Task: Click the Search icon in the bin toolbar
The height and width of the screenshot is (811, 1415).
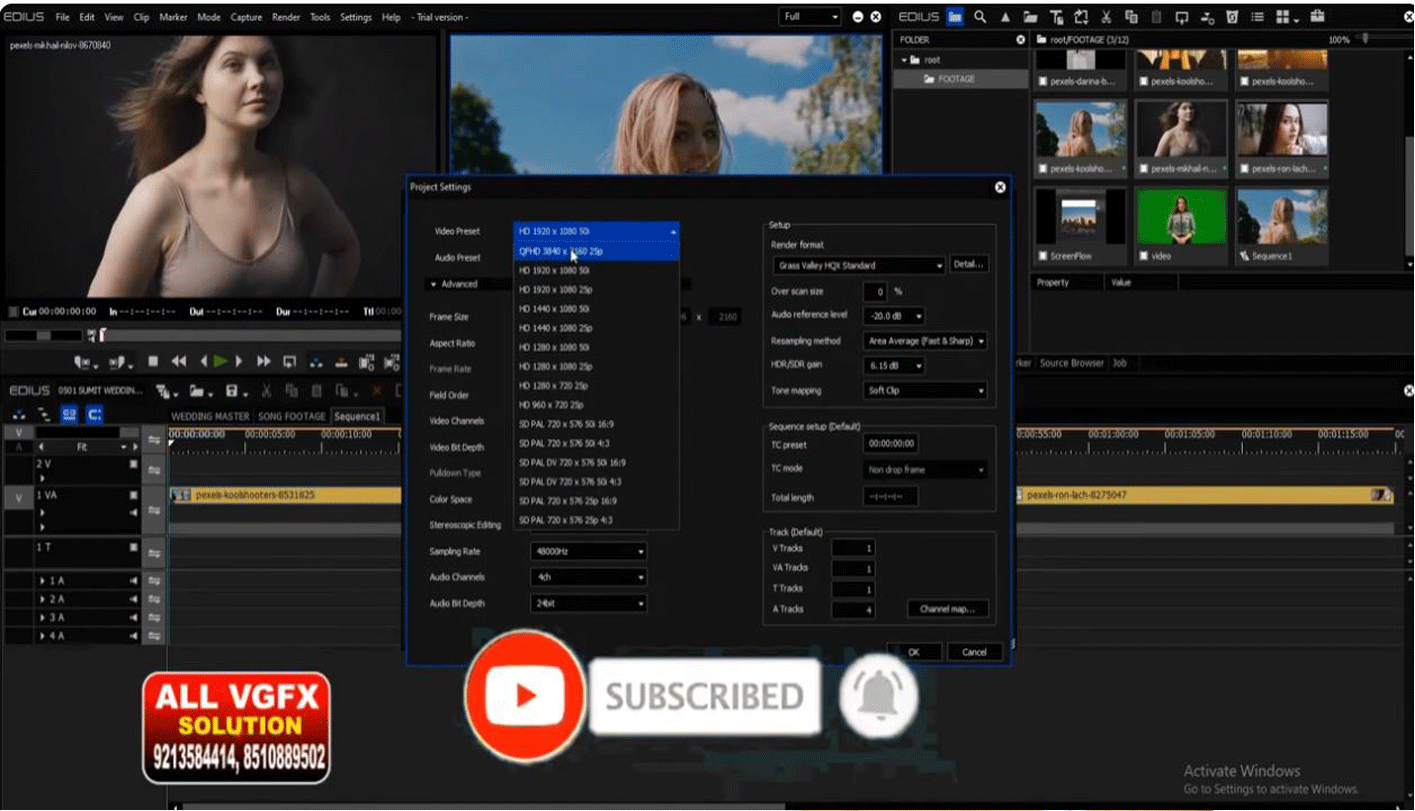Action: [x=980, y=17]
